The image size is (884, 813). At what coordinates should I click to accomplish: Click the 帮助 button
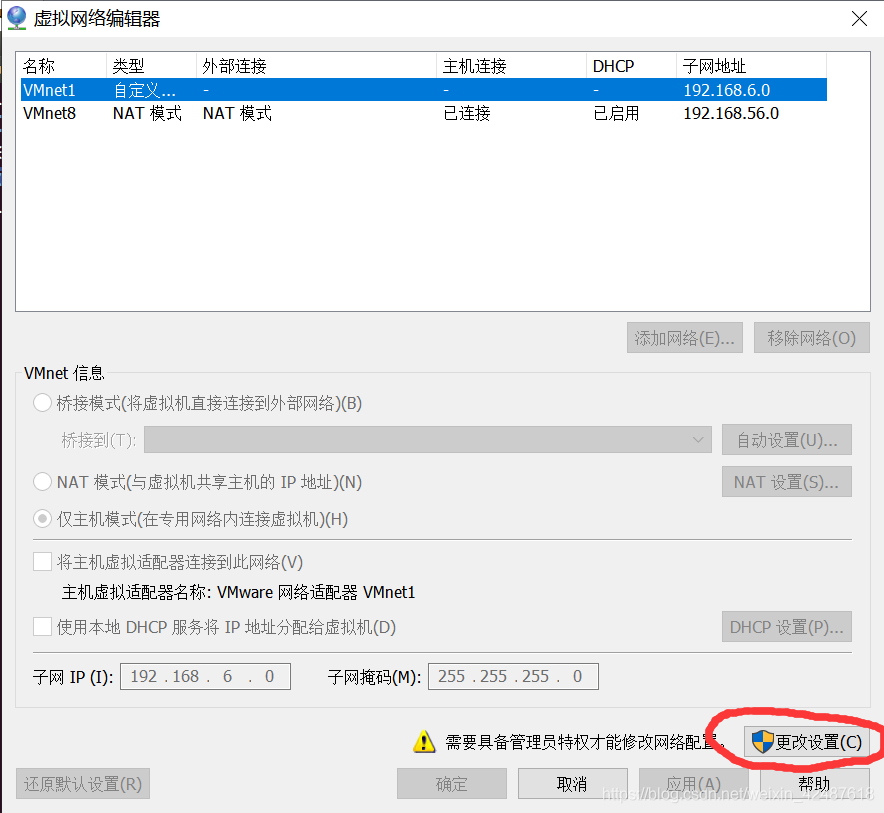pyautogui.click(x=815, y=784)
